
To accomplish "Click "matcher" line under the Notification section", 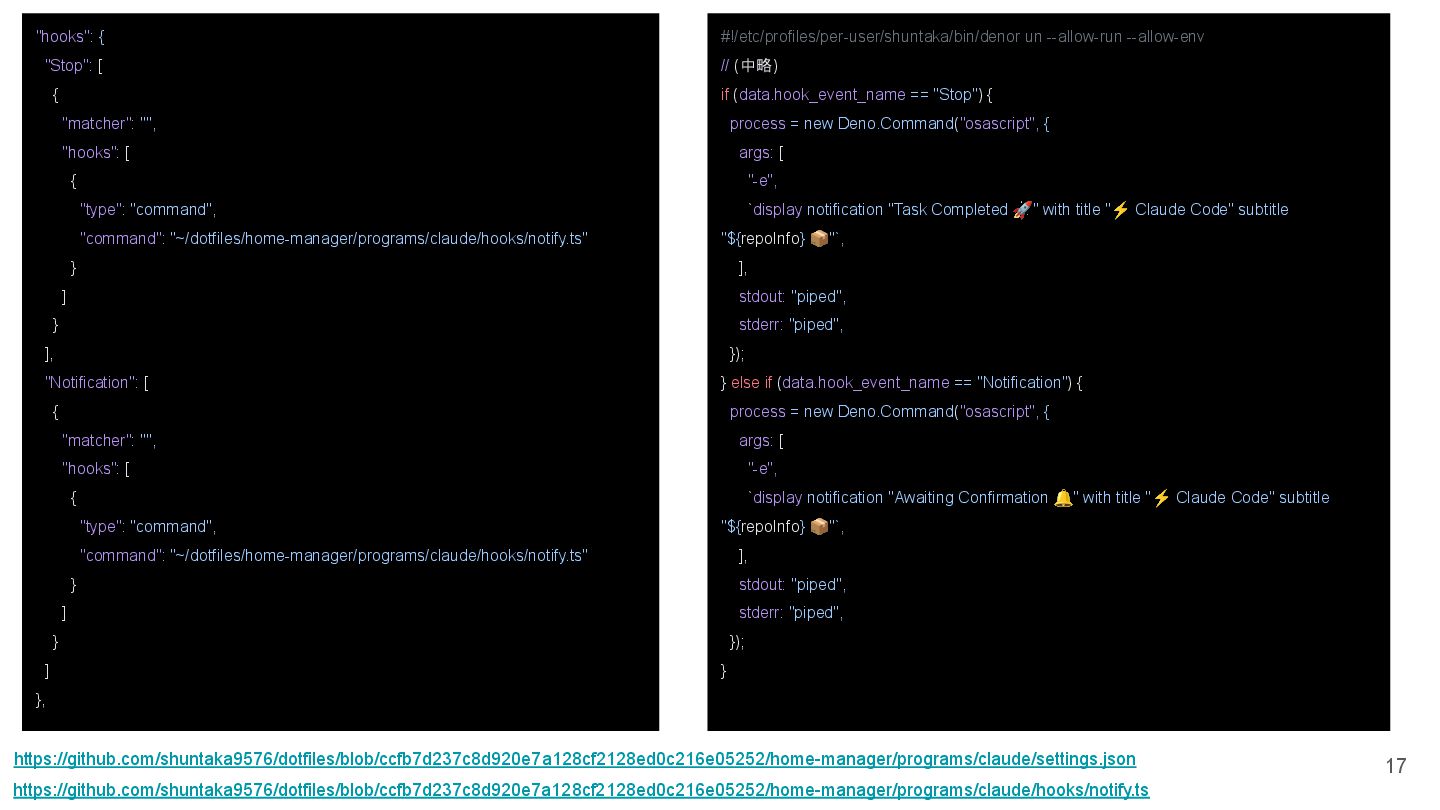I will (x=109, y=441).
